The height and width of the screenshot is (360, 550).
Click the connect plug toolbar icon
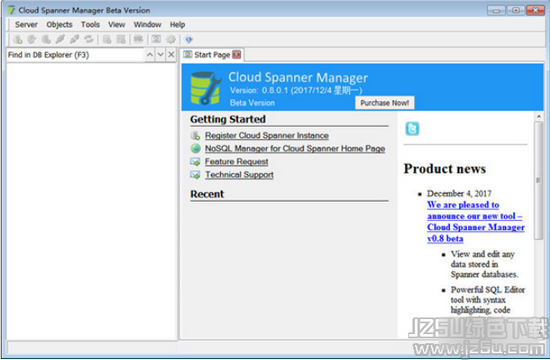(60, 39)
